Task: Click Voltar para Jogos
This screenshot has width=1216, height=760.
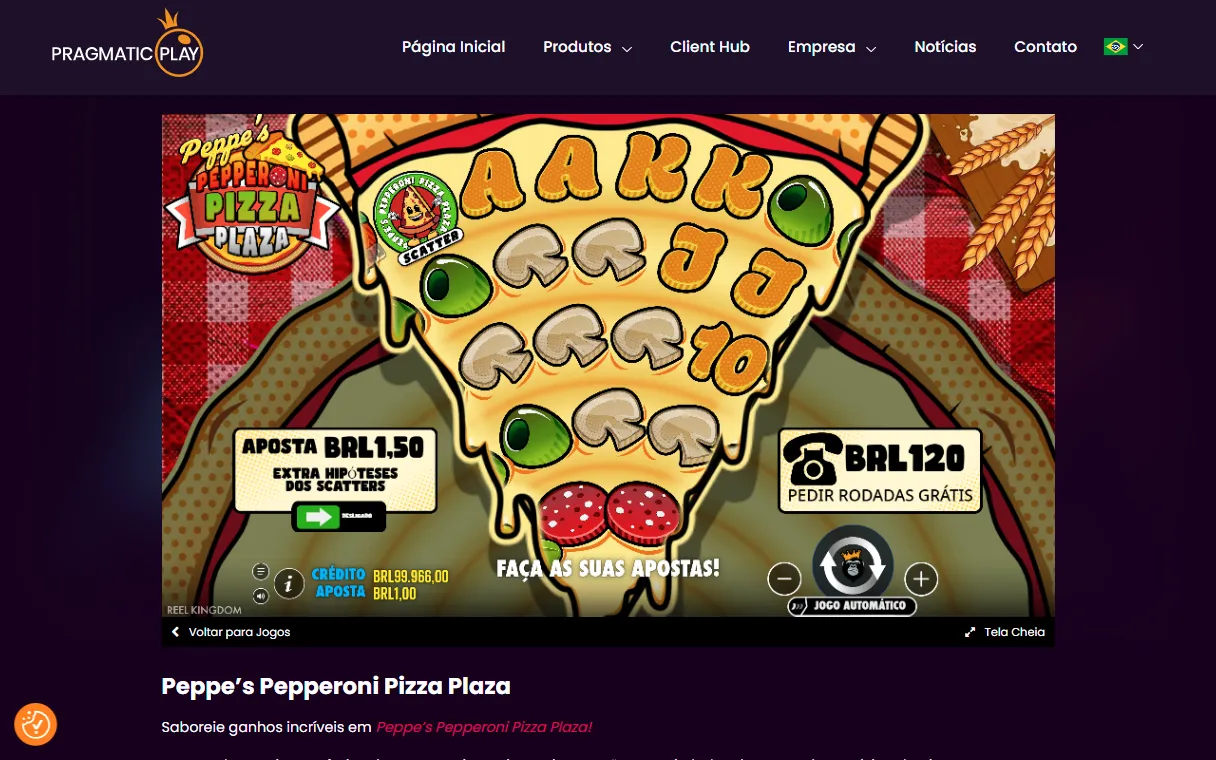Action: click(x=231, y=632)
